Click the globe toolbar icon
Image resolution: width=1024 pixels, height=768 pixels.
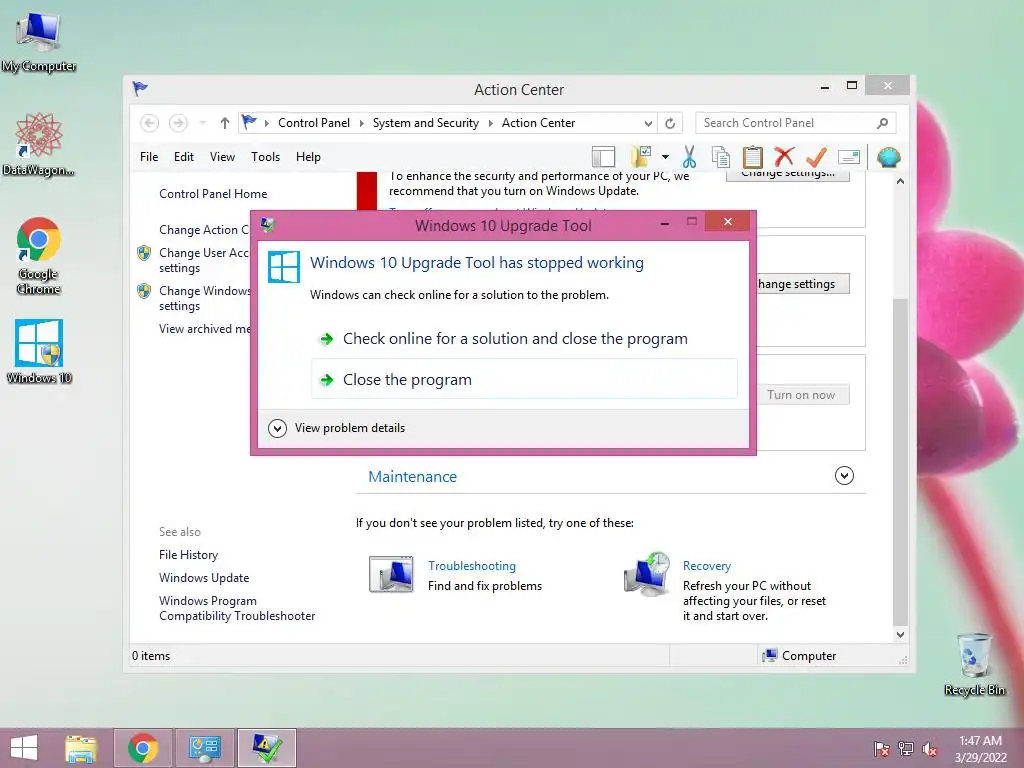pos(888,157)
